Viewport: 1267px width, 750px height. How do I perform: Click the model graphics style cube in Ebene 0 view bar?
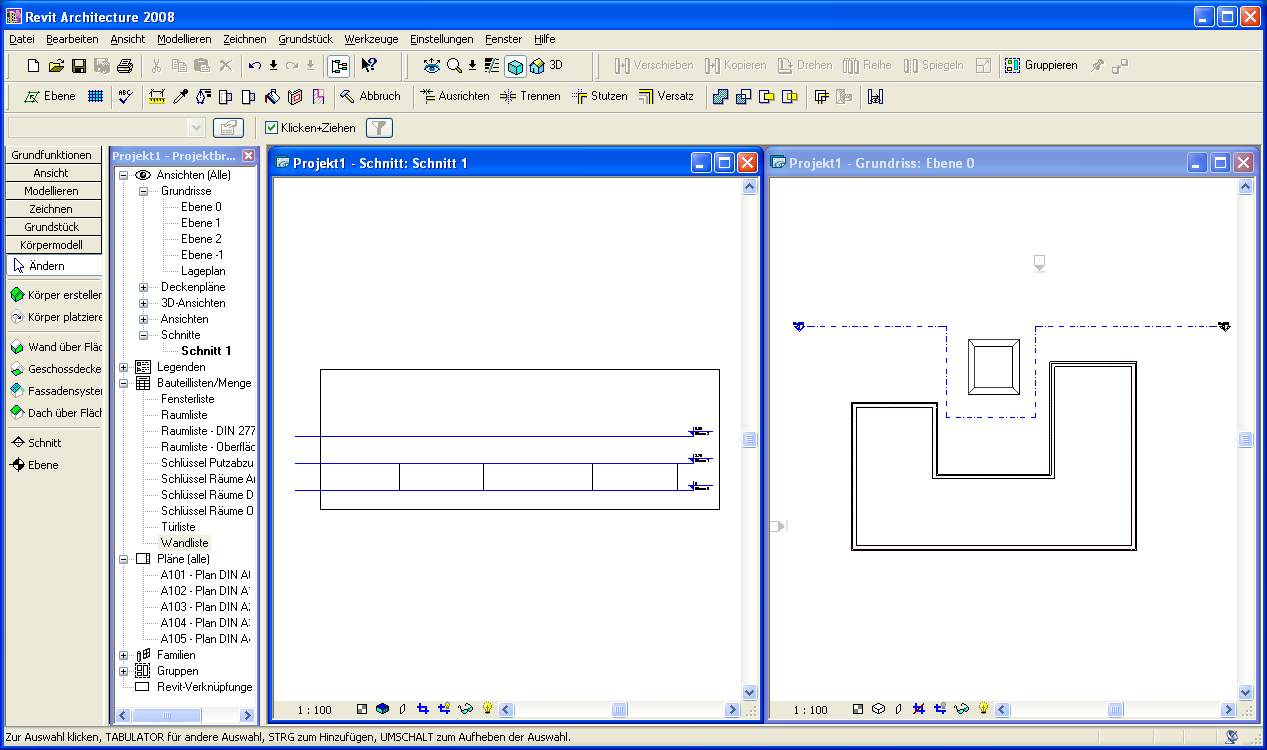(878, 709)
